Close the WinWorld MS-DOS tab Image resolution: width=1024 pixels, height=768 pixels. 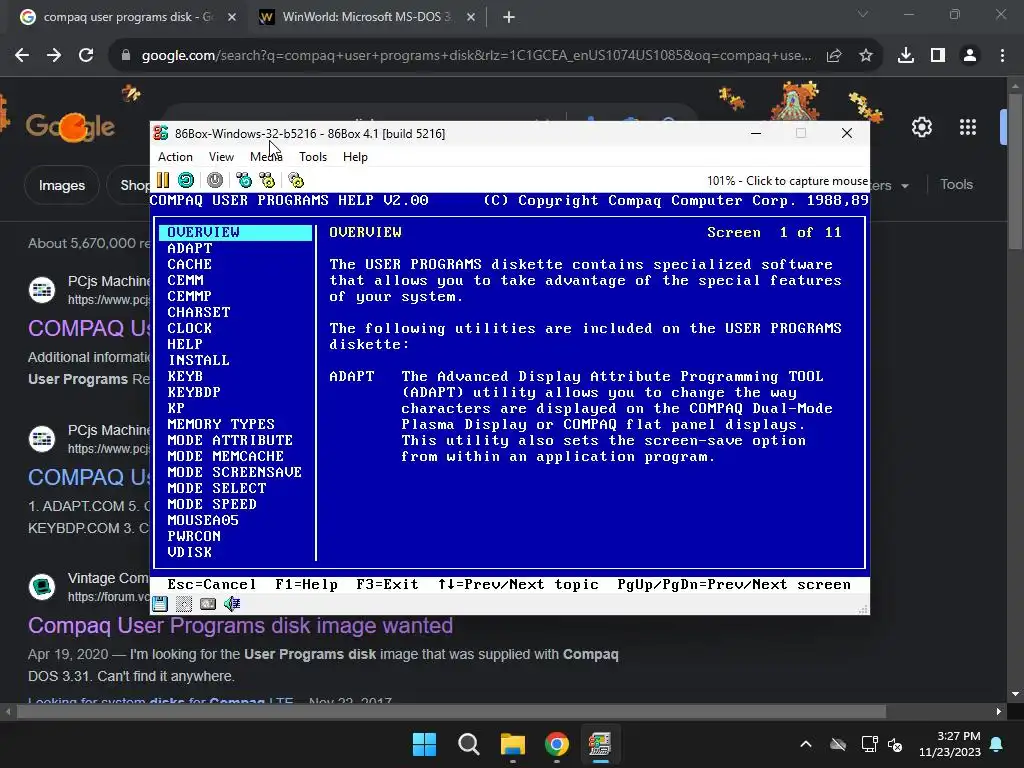pos(471,17)
